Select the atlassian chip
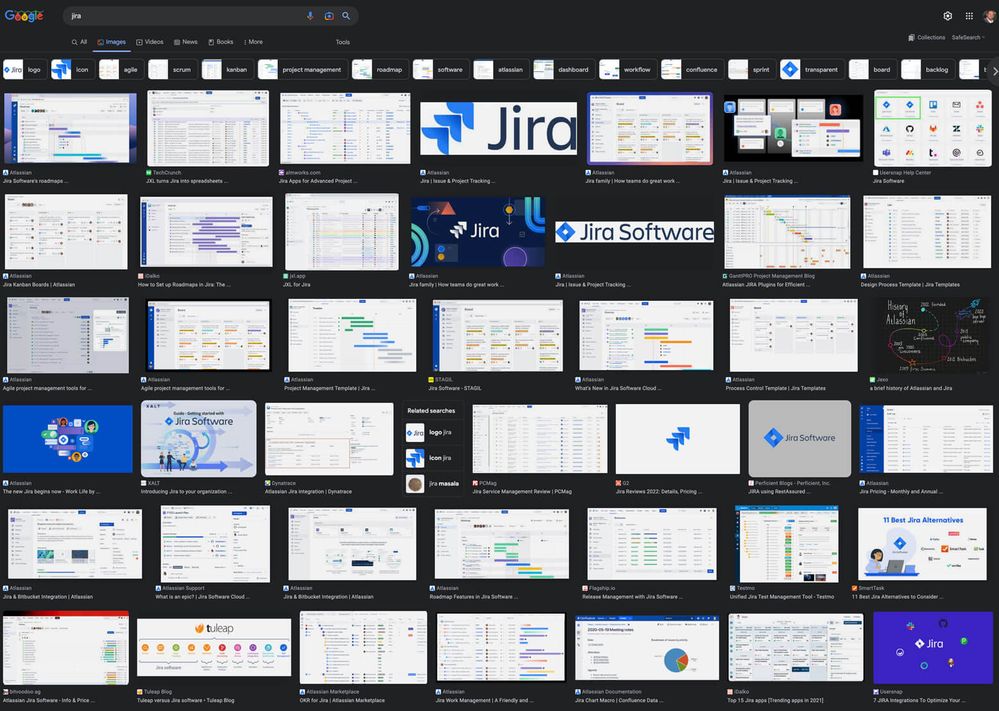Viewport: 999px width, 711px height. pos(501,69)
